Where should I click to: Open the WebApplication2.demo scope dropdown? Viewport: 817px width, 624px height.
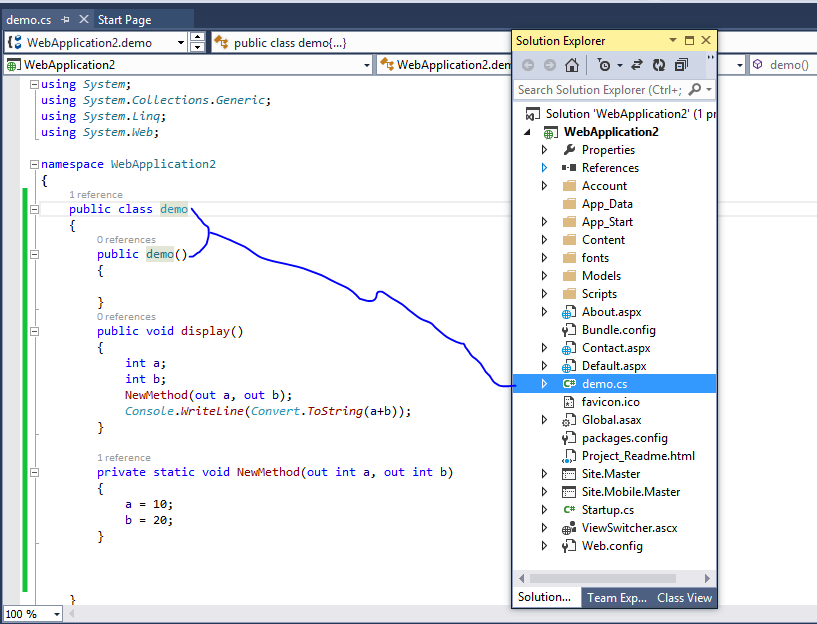click(x=181, y=43)
